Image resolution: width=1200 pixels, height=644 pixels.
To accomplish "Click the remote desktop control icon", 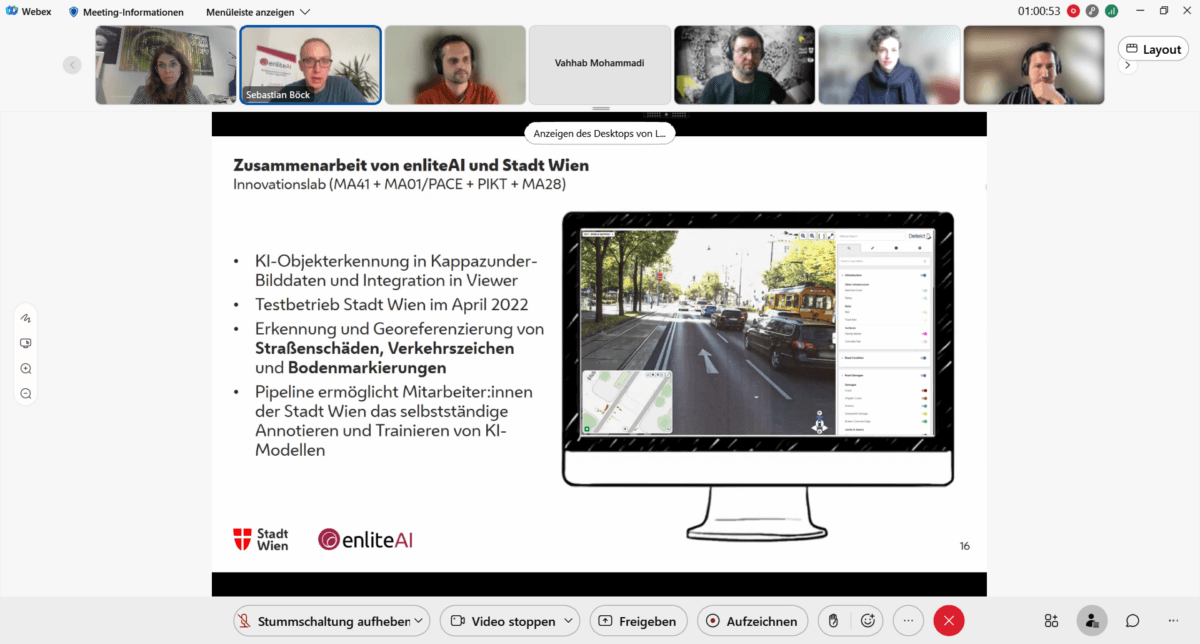I will [26, 343].
